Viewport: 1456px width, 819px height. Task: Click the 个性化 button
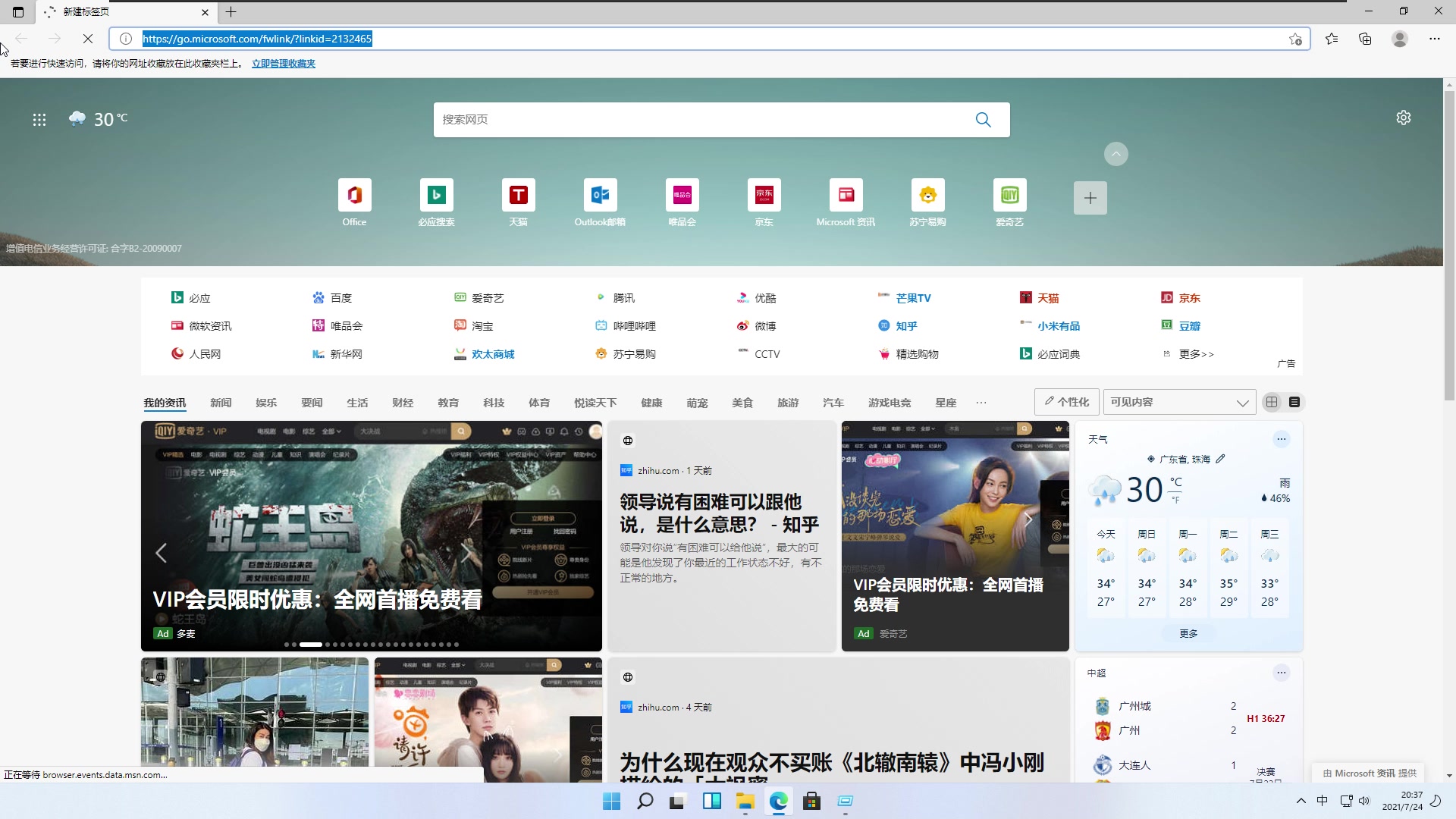[x=1066, y=402]
